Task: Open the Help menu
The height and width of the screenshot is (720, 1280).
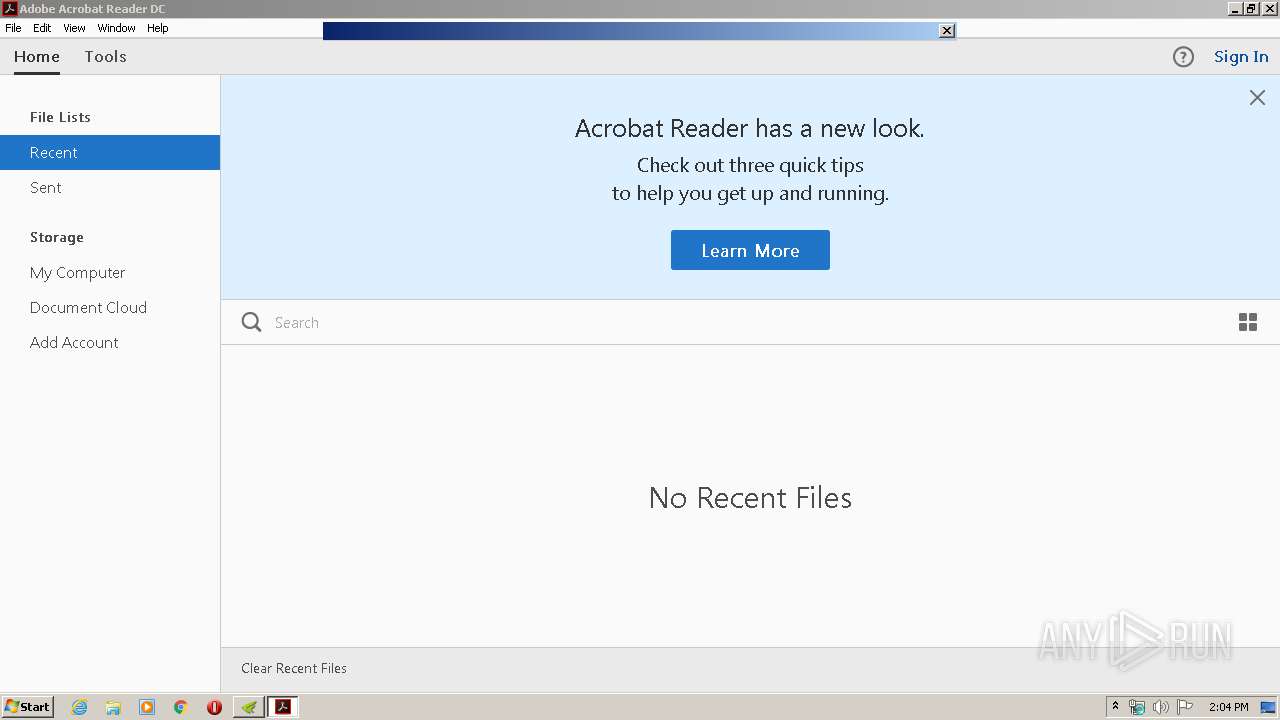Action: tap(158, 28)
